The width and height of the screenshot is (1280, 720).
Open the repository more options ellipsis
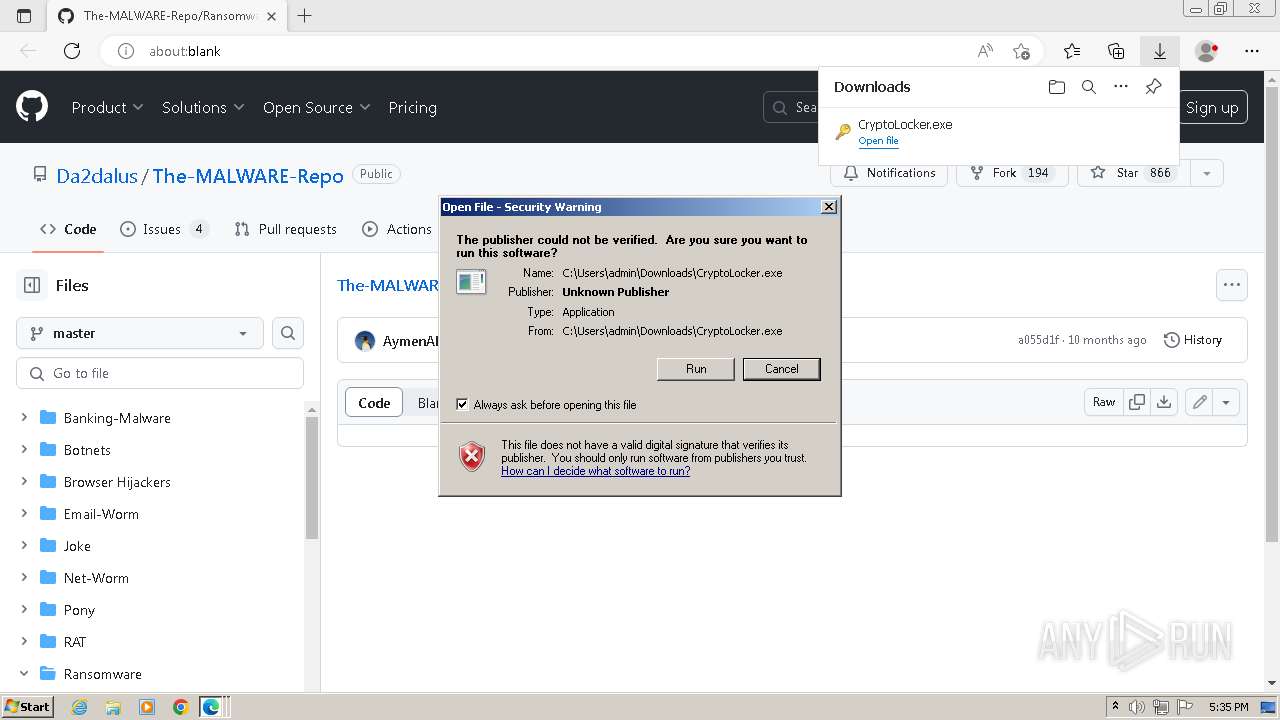click(x=1232, y=285)
